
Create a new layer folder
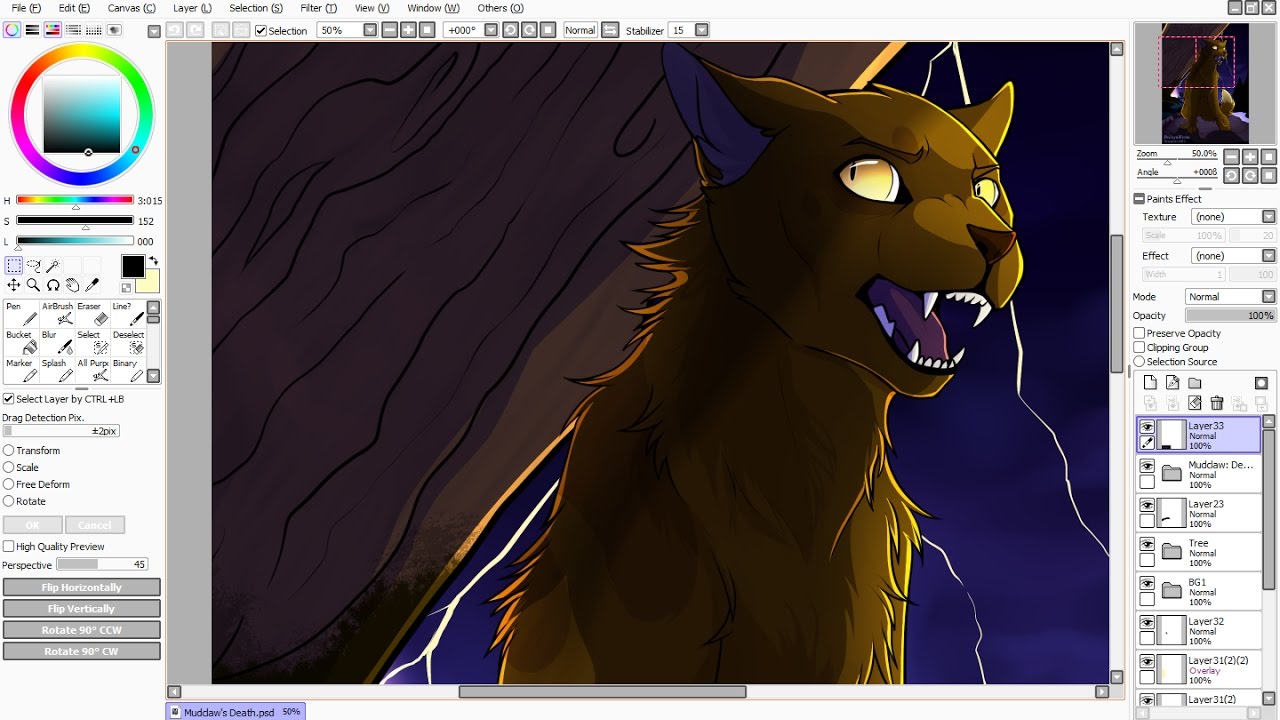click(1194, 383)
